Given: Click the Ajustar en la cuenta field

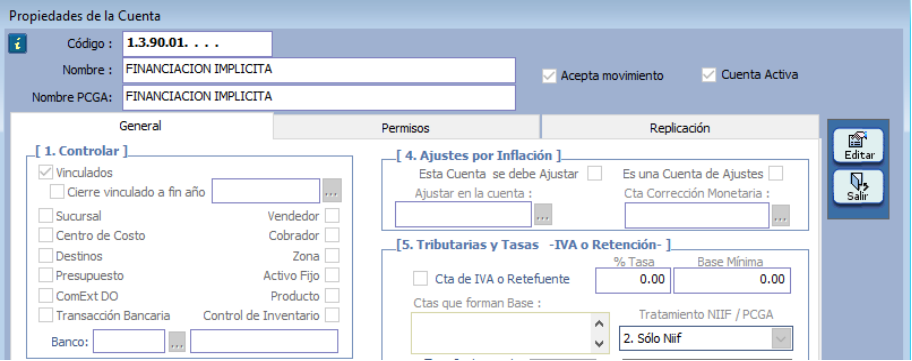Looking at the screenshot, I should tap(463, 215).
